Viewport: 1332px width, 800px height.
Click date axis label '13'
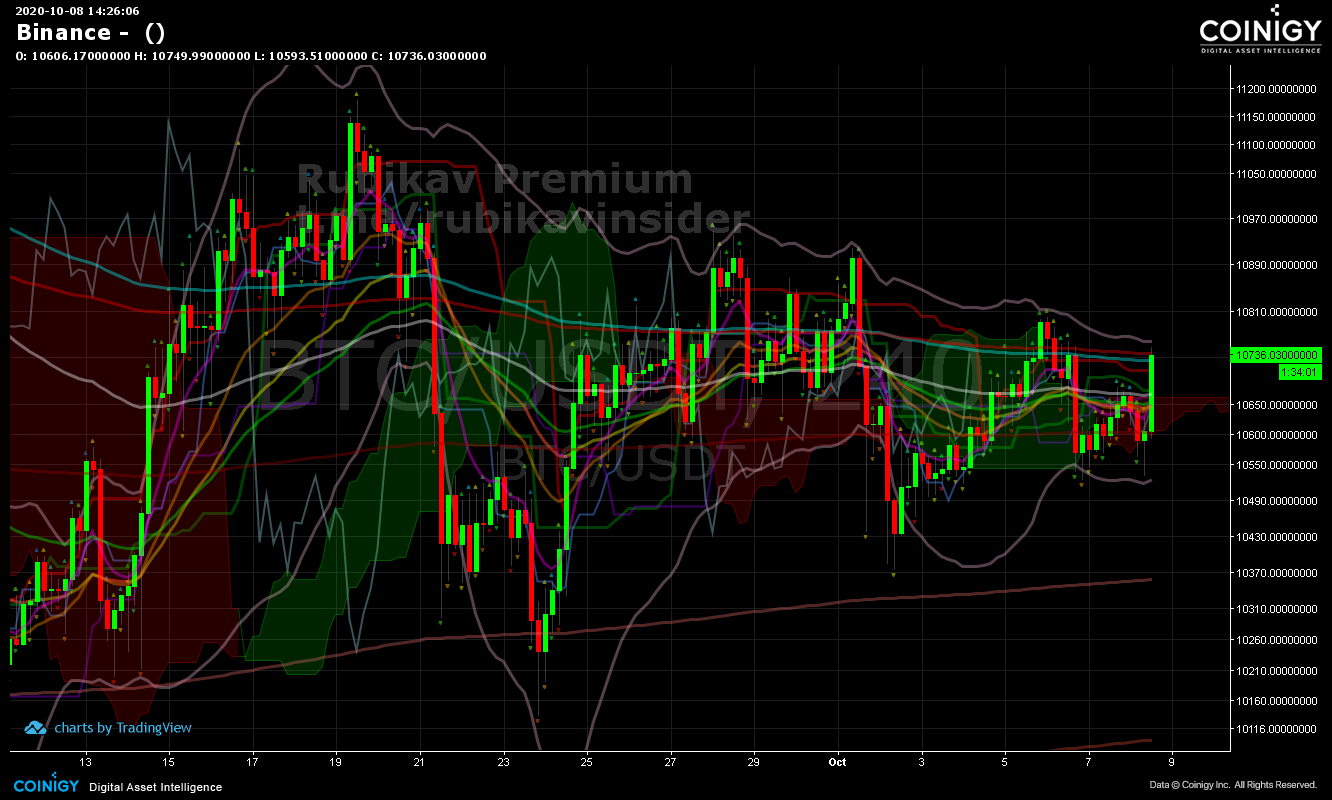(x=86, y=760)
